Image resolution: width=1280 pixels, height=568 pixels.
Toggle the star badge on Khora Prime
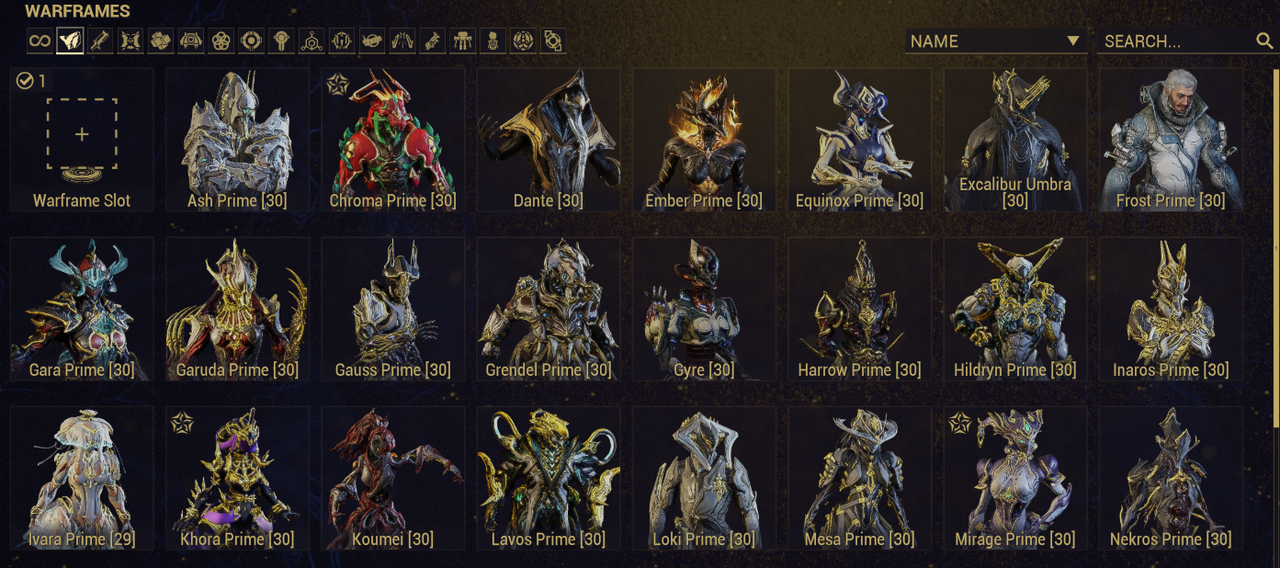point(181,423)
